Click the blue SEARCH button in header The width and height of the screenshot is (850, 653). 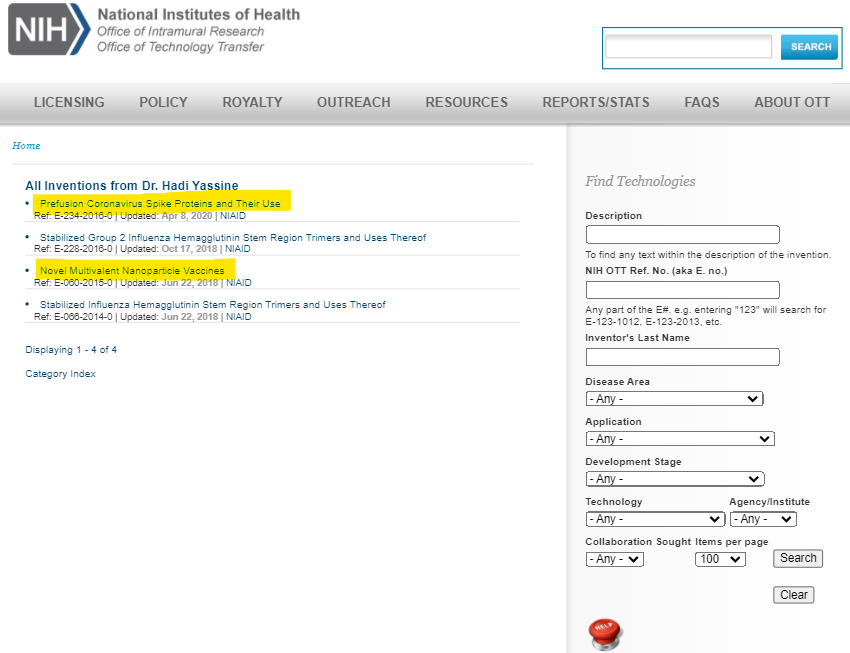tap(809, 47)
